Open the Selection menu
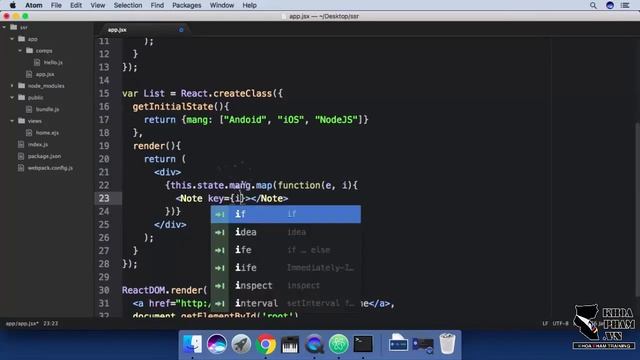640x360 pixels. click(x=128, y=5)
